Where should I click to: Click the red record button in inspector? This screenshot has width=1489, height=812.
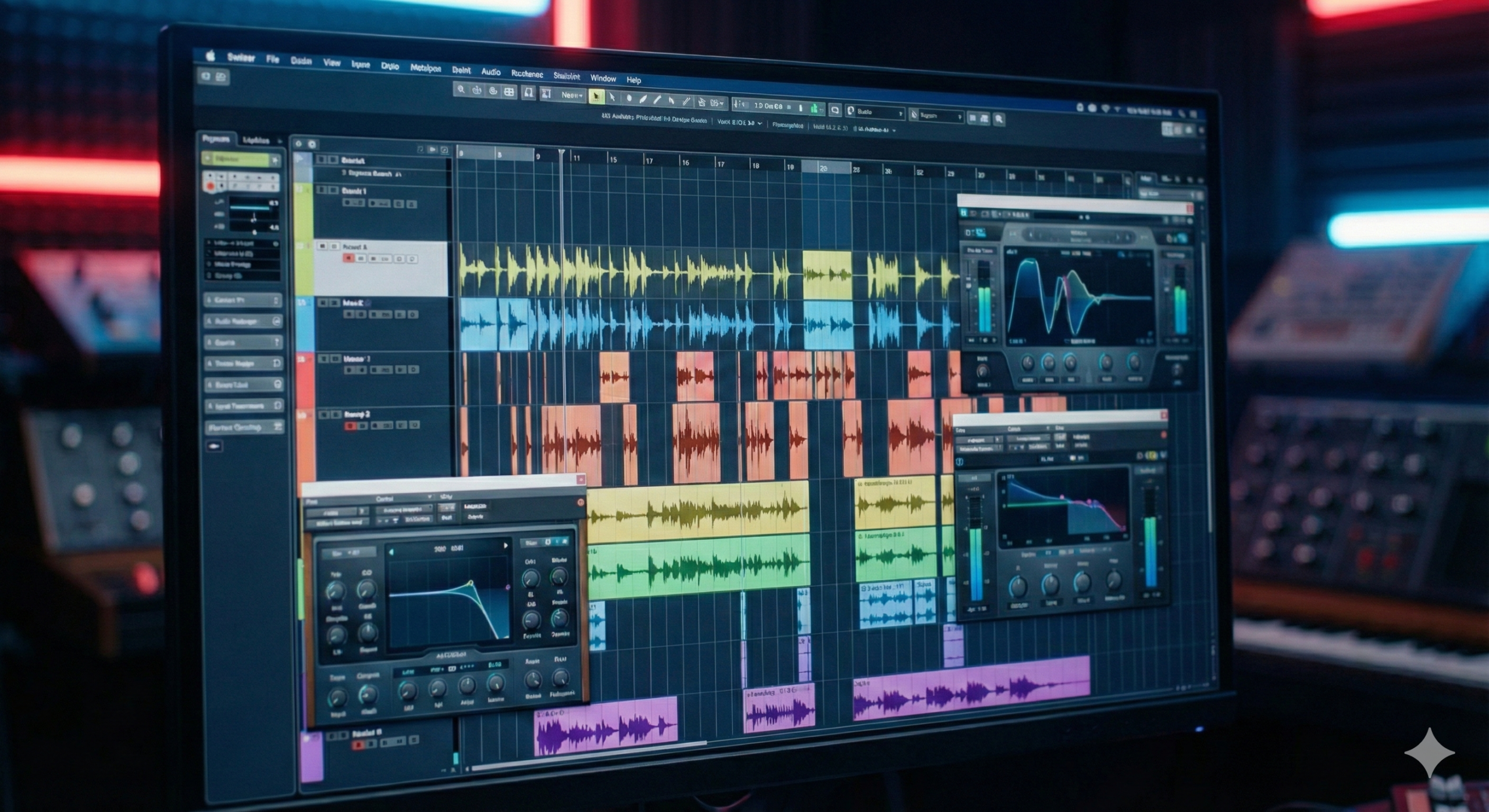click(x=211, y=186)
